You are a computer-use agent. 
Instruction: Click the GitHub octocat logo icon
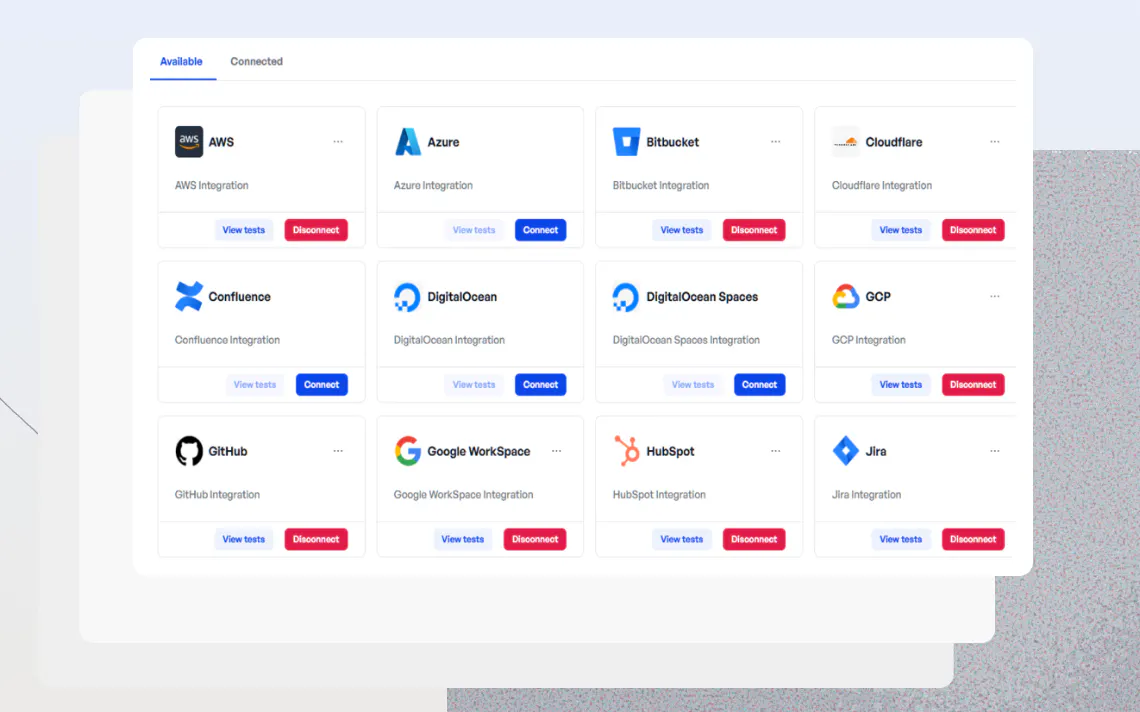click(189, 451)
